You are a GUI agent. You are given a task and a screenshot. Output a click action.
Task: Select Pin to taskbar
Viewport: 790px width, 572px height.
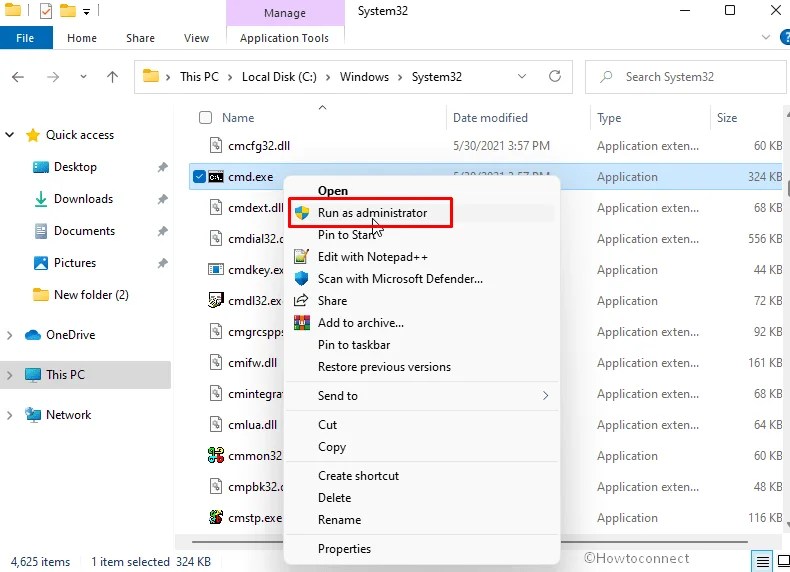354,345
